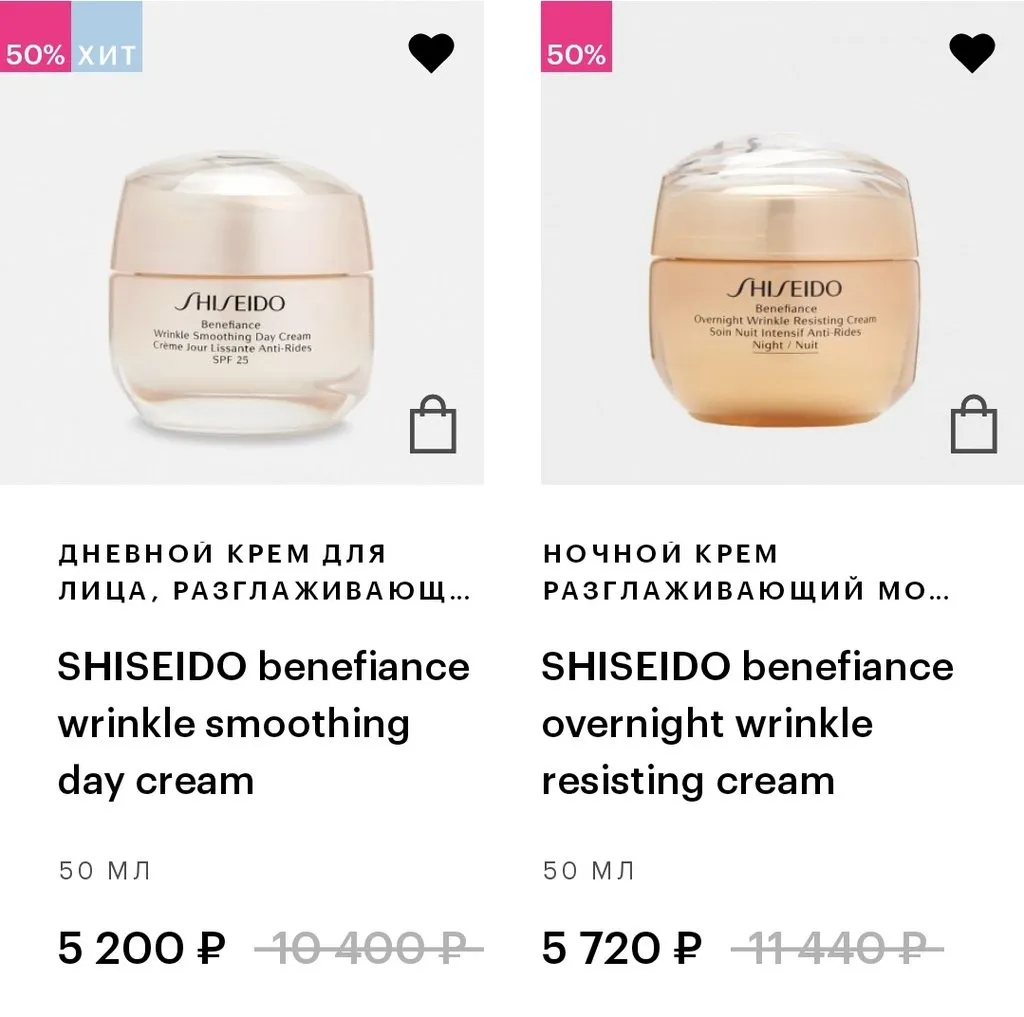This screenshot has height=1017, width=1024.
Task: Select the 5 720 ₽ sale price
Action: pyautogui.click(x=622, y=948)
